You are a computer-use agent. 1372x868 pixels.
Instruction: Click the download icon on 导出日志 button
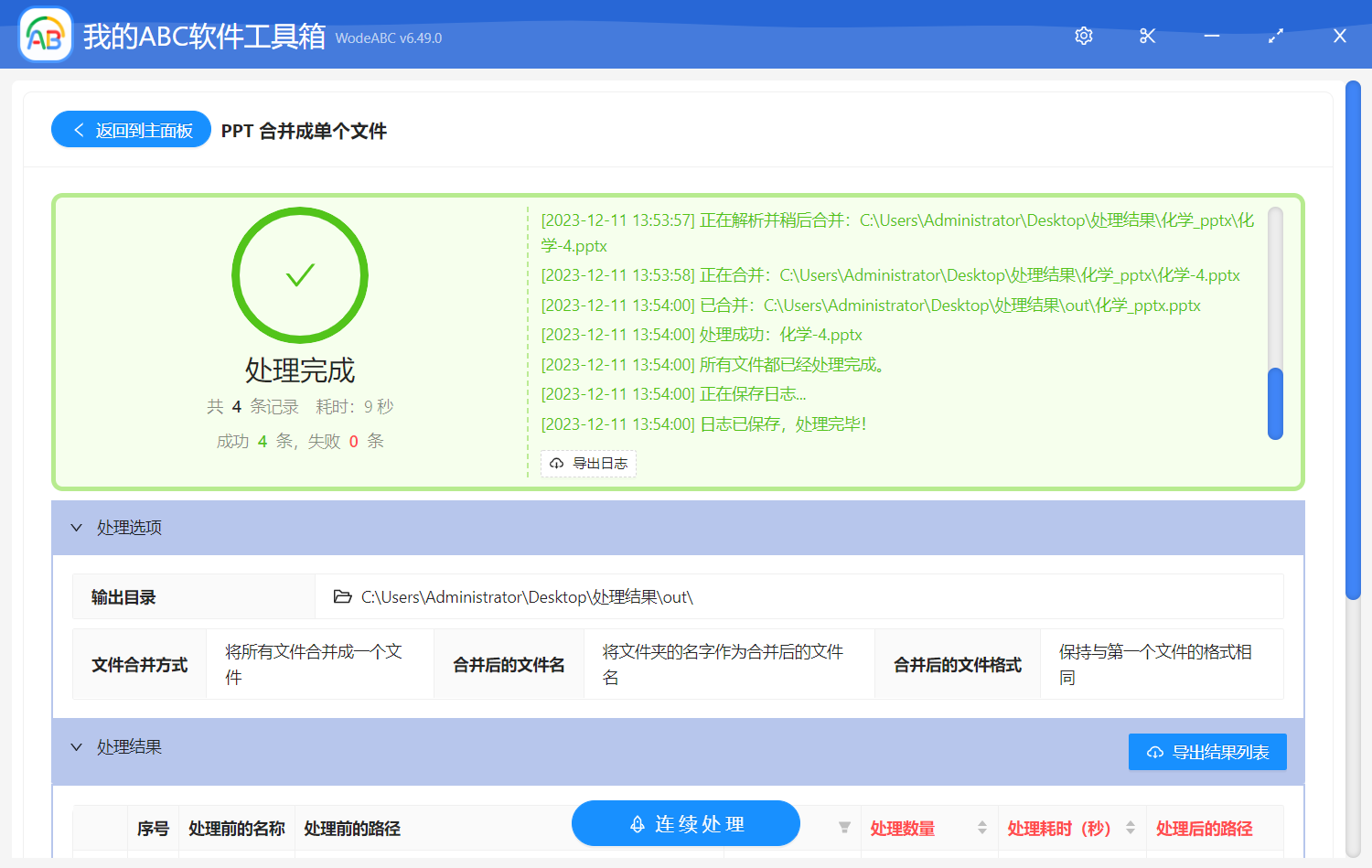tap(556, 464)
